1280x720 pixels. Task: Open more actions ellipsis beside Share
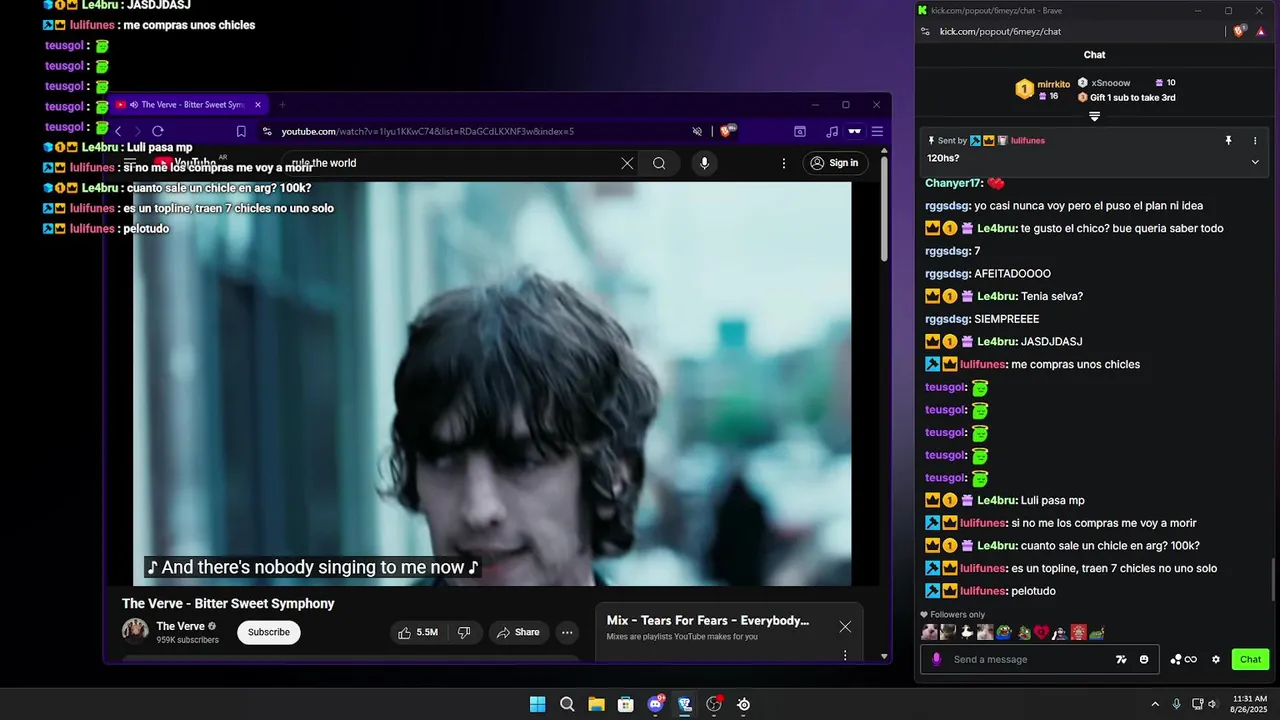(567, 632)
